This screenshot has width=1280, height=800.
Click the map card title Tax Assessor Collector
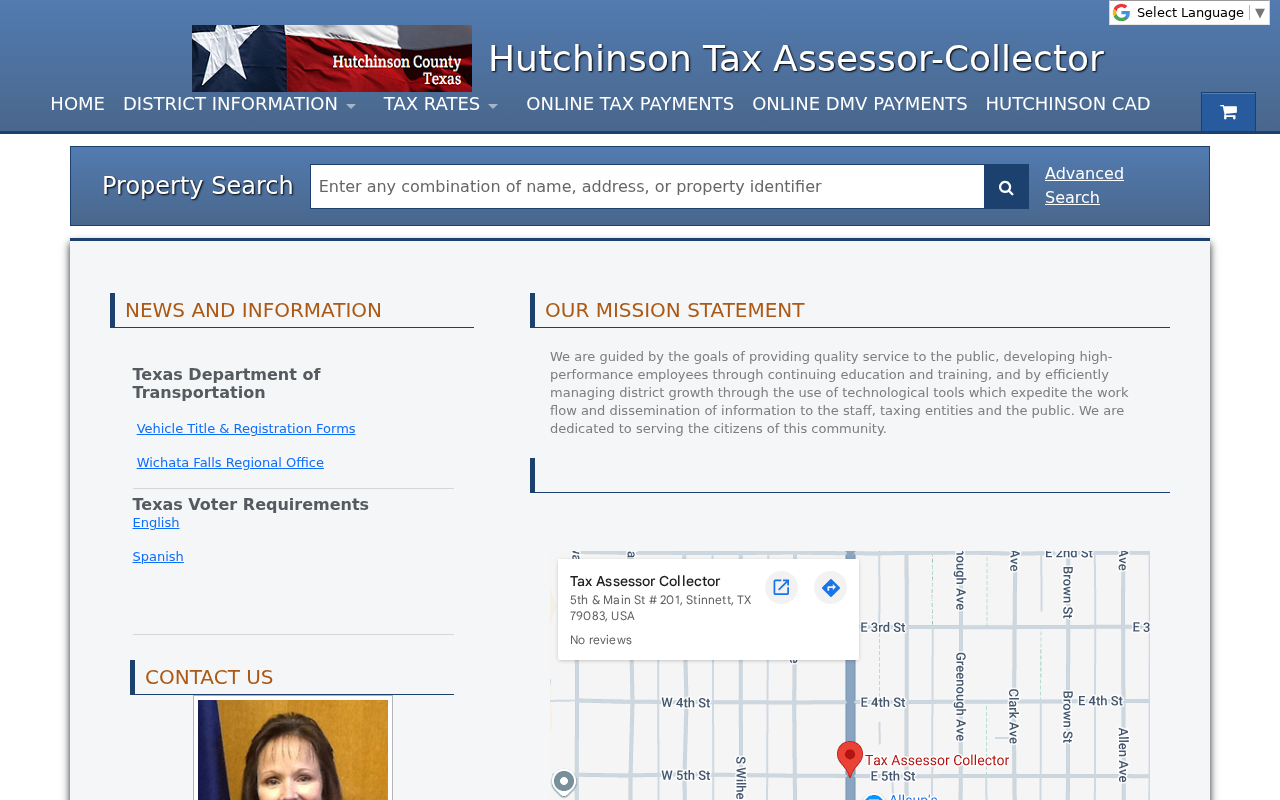click(645, 581)
